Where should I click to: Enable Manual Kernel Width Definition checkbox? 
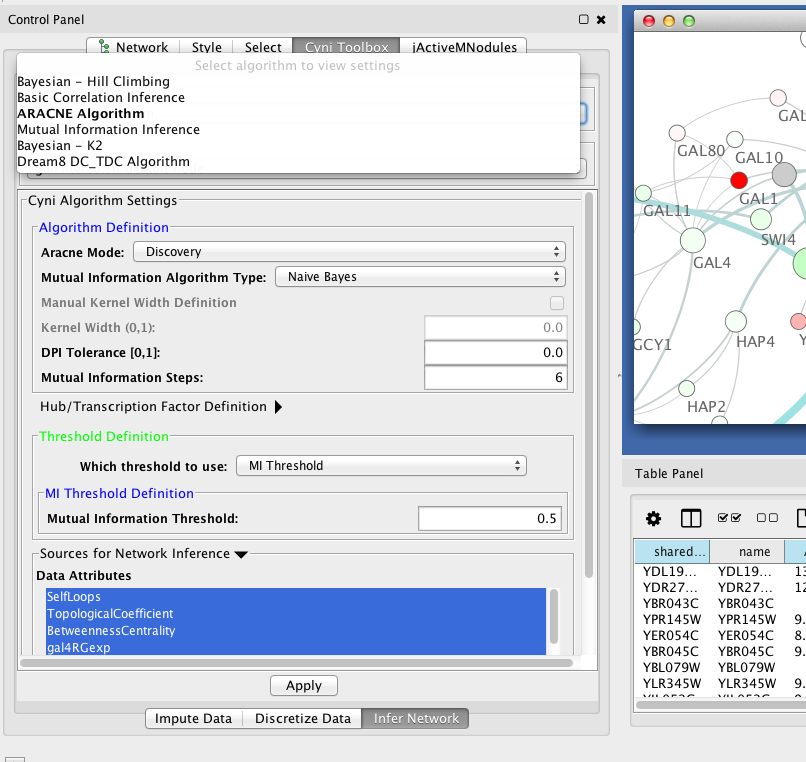point(557,303)
